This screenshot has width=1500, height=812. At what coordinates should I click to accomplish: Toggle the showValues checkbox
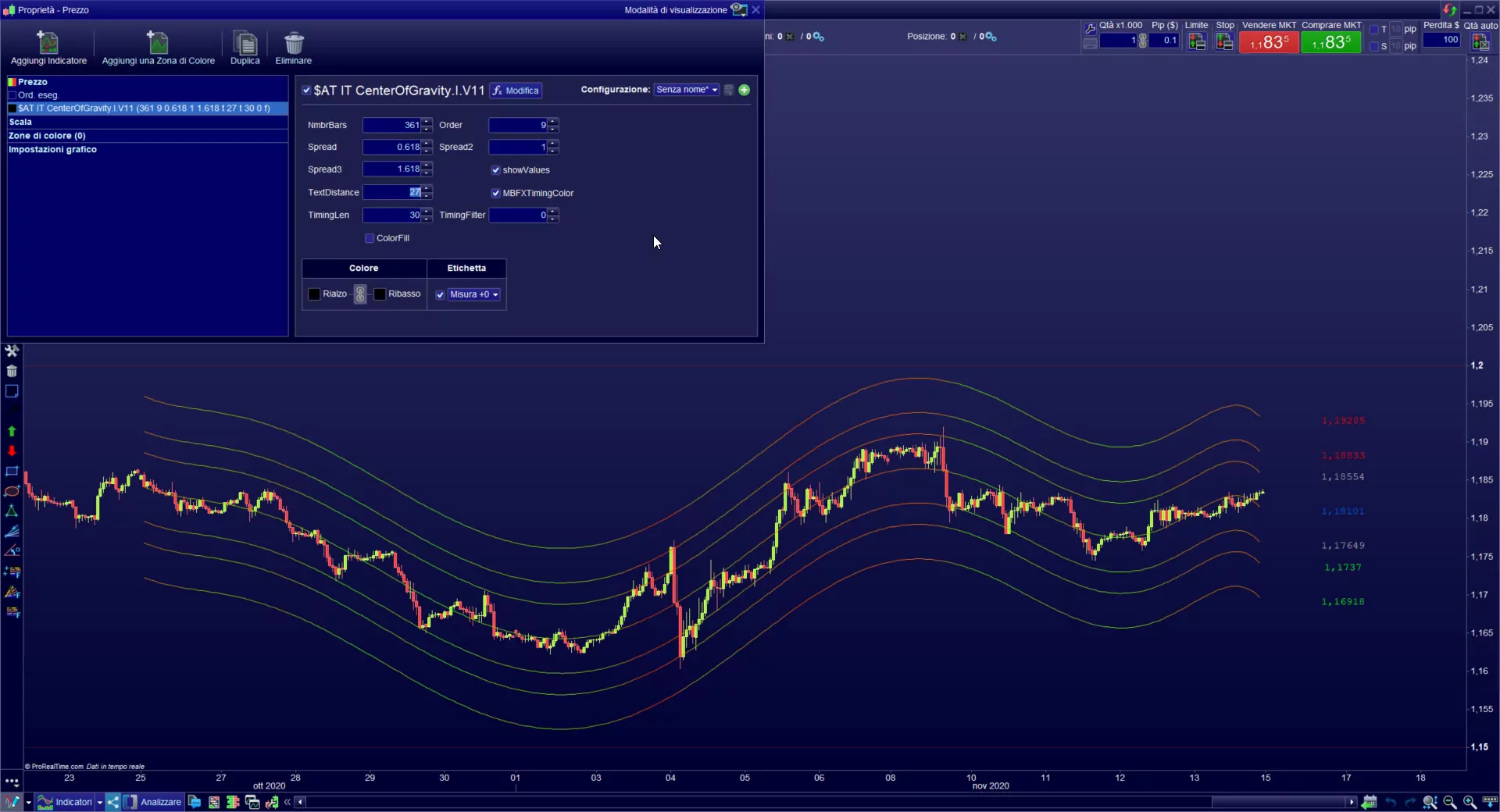coord(495,170)
